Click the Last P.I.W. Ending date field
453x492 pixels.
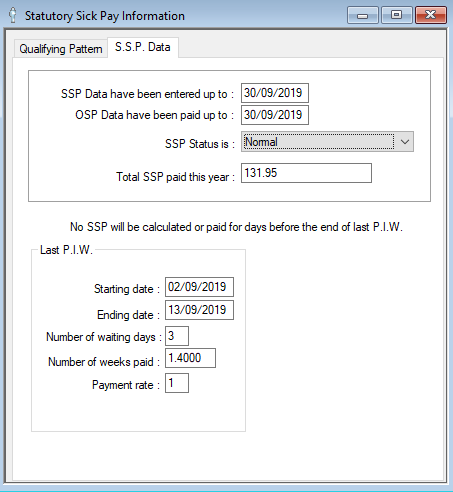[199, 310]
